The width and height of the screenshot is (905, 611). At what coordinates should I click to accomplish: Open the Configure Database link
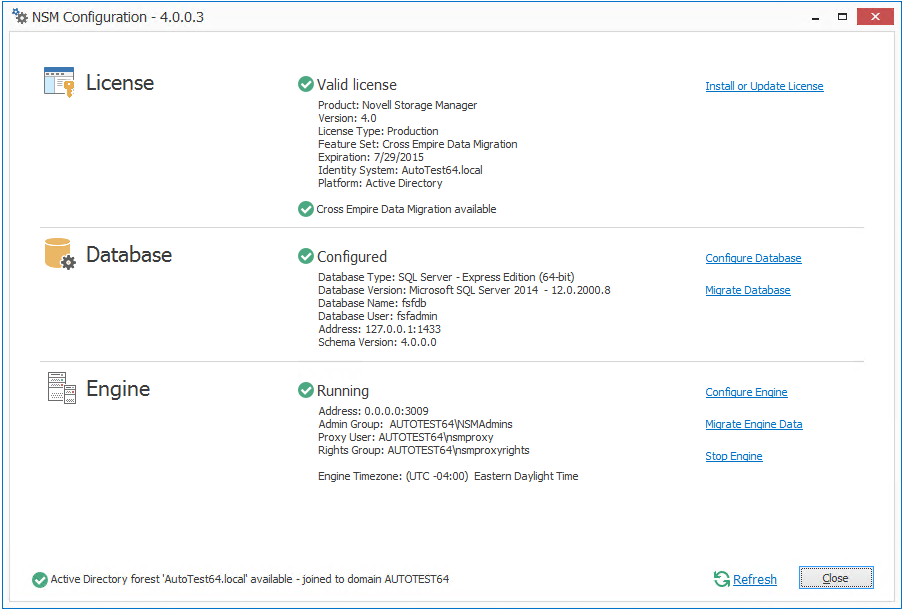[x=753, y=258]
